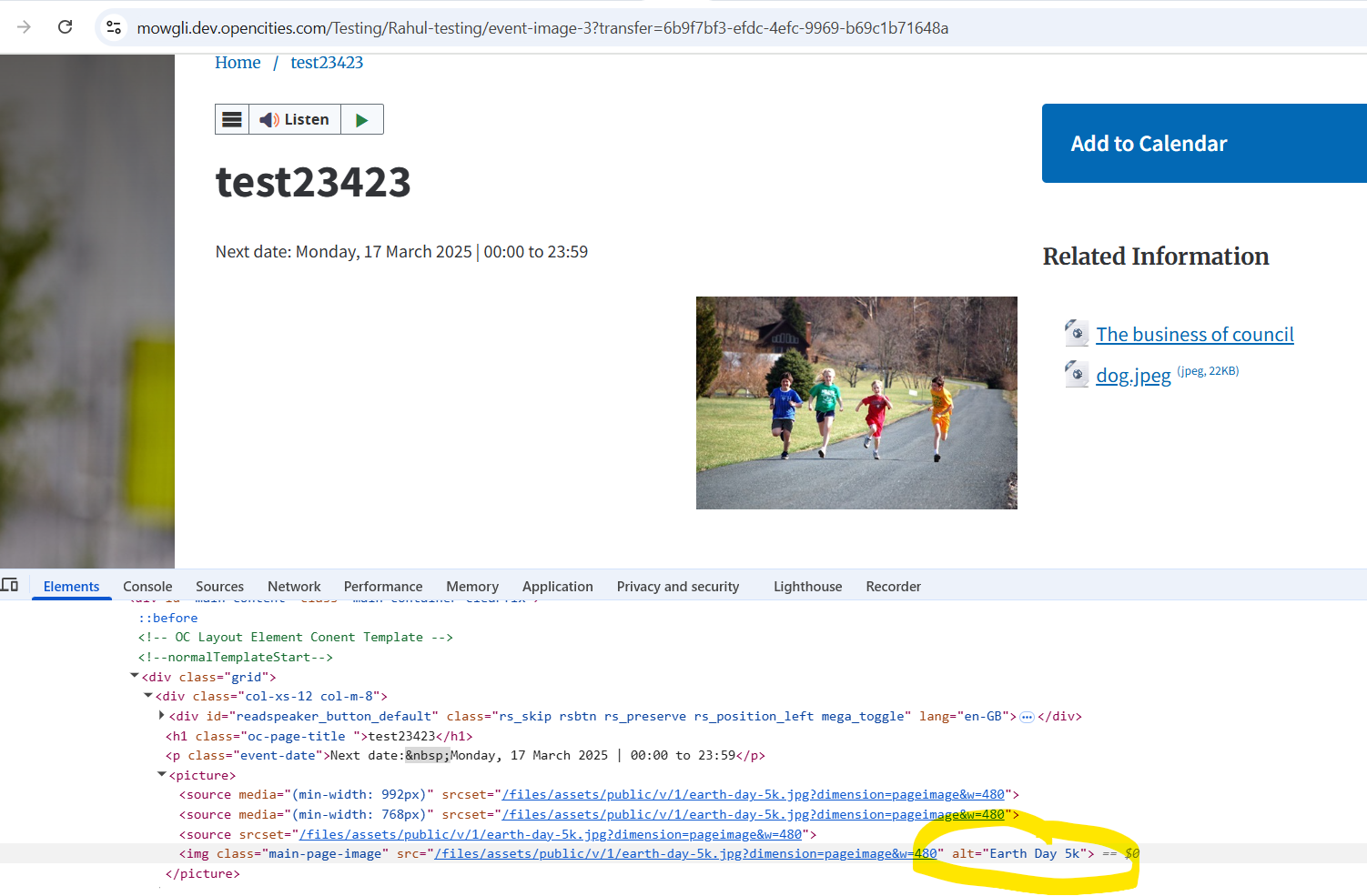Select the closing picture tag row

tap(202, 874)
